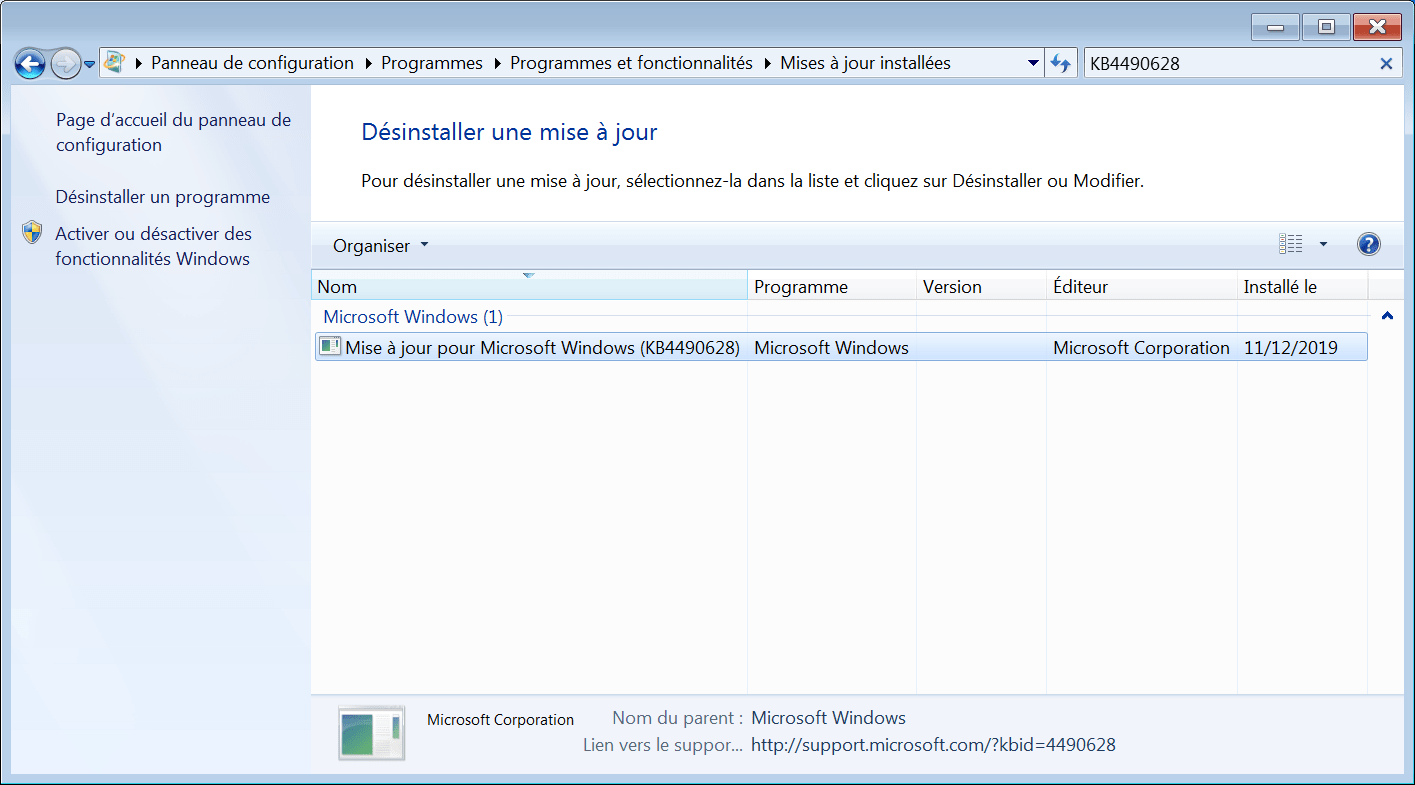This screenshot has height=785, width=1415.
Task: Navigate to Programmes breadcrumb
Action: [432, 63]
